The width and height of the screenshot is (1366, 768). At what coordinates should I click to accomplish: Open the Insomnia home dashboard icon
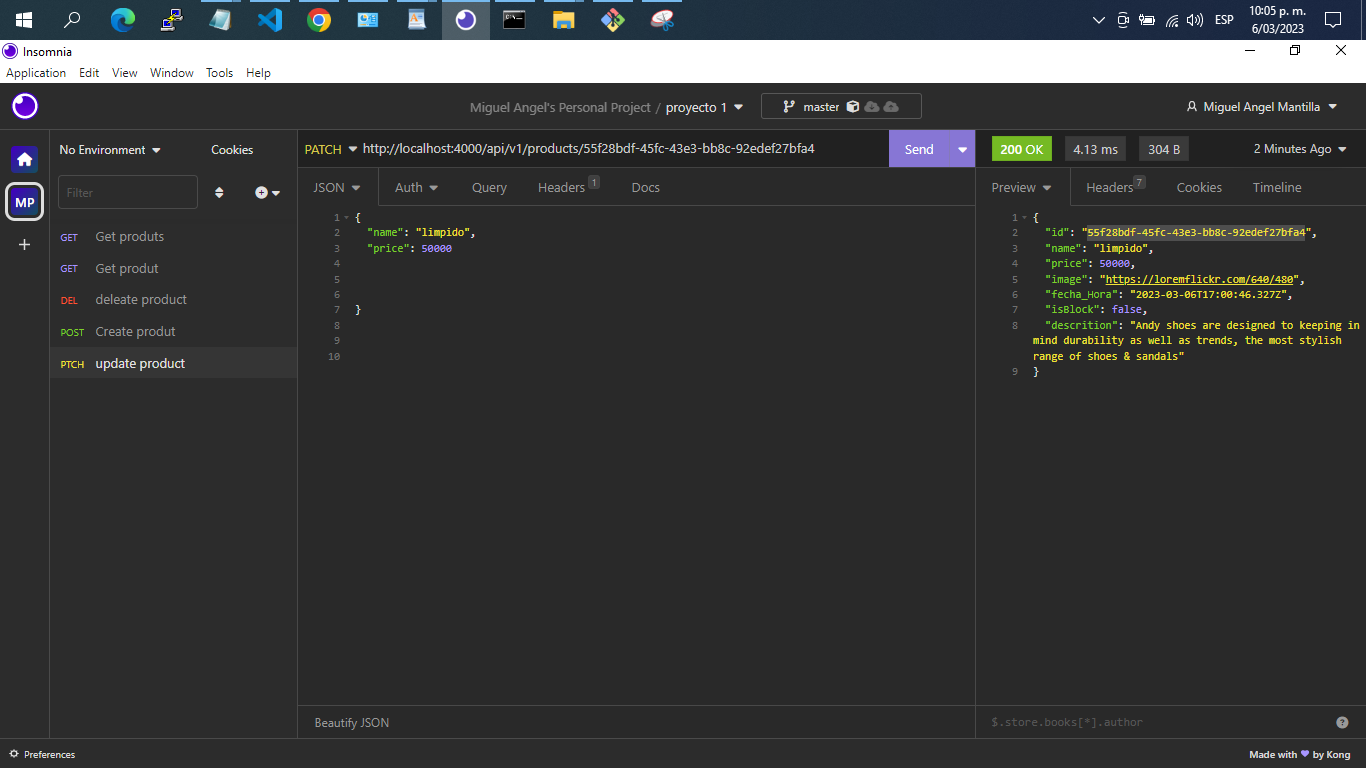(24, 158)
